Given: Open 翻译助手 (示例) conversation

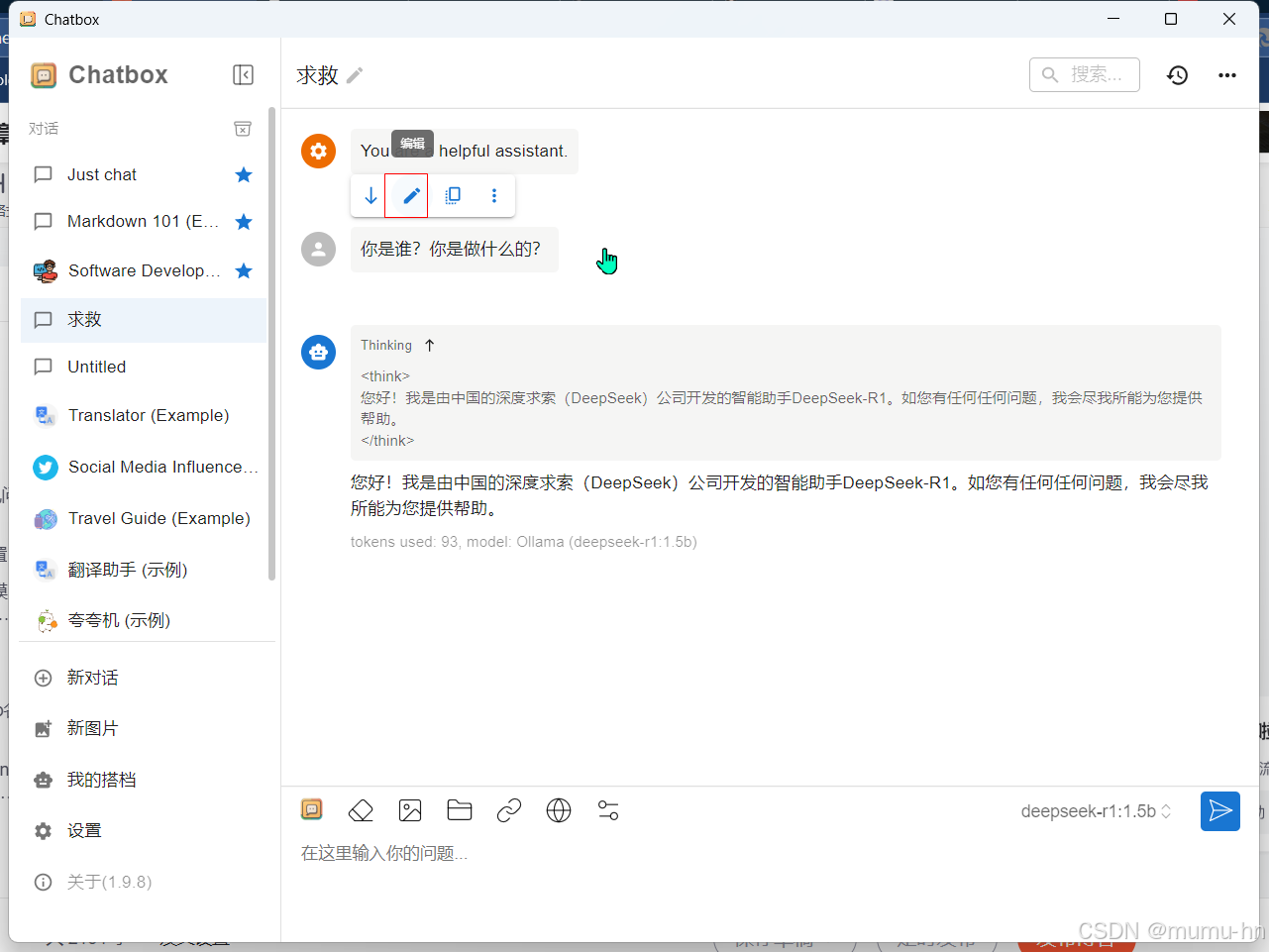Looking at the screenshot, I should 144,570.
